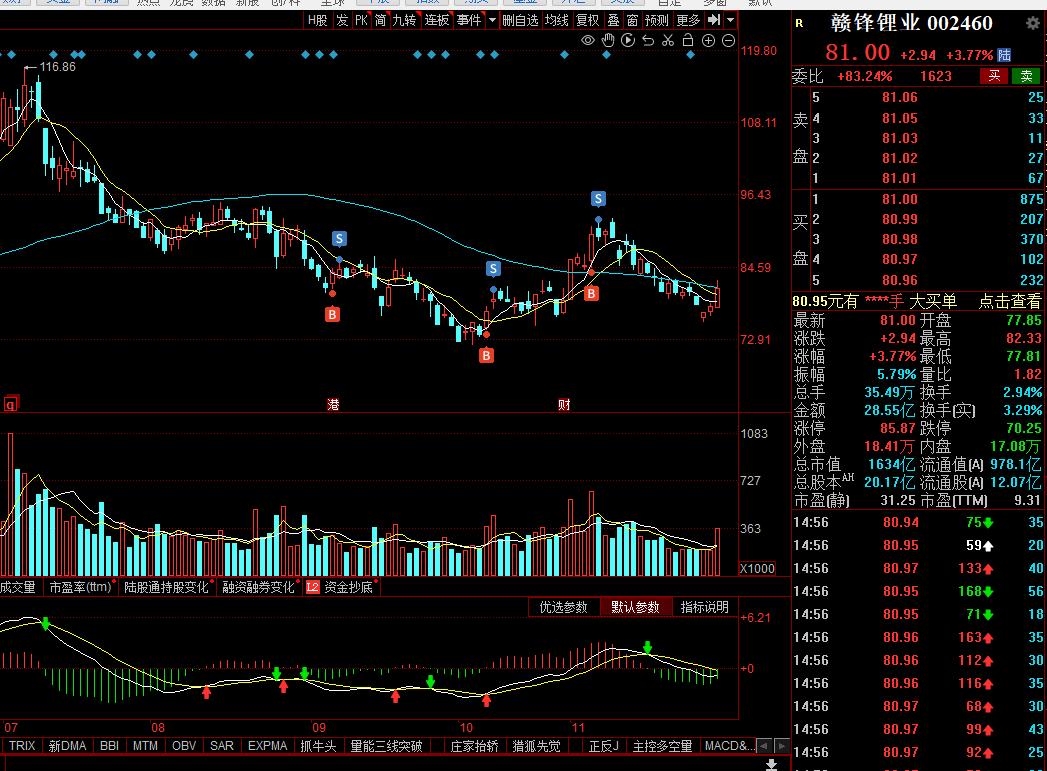This screenshot has width=1047, height=771.
Task: Open the 更多 toolbar menu
Action: coord(688,20)
